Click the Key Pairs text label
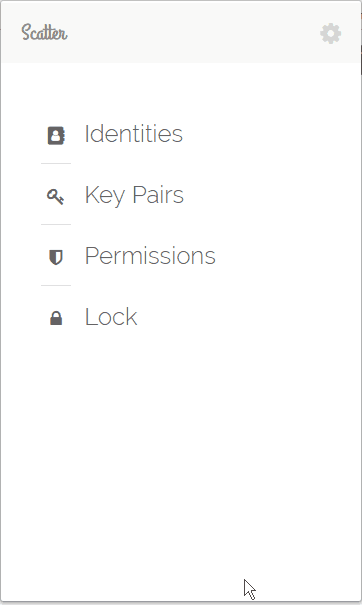This screenshot has width=362, height=605. tap(134, 196)
